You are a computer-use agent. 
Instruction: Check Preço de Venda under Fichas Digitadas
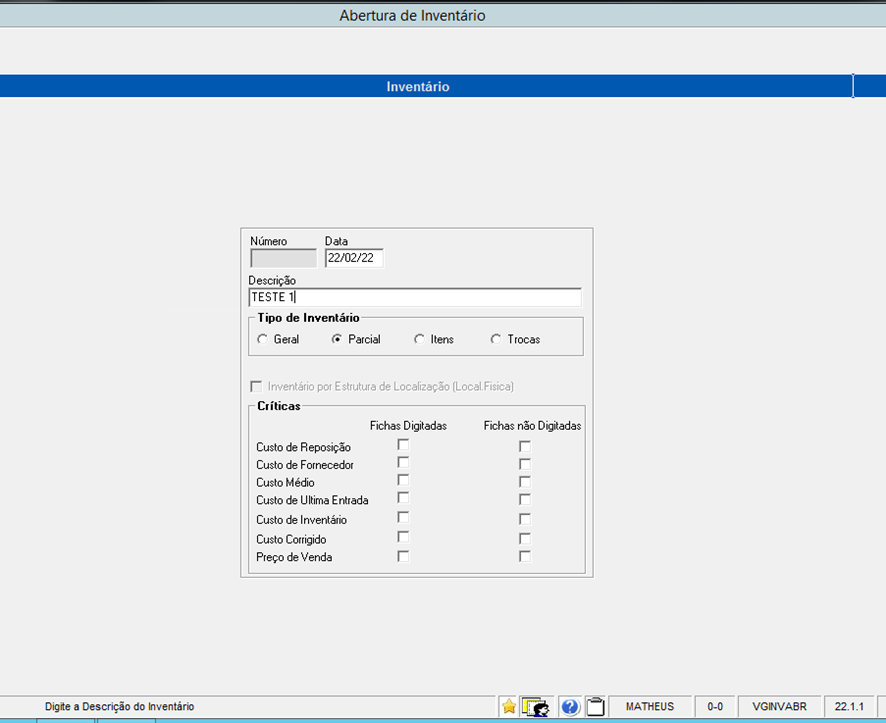click(x=403, y=556)
